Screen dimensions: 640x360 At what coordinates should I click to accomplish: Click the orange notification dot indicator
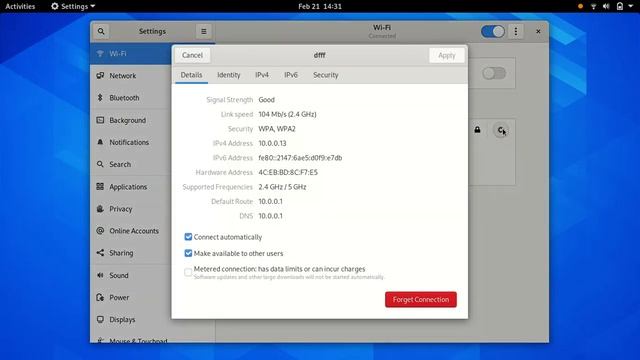580,6
